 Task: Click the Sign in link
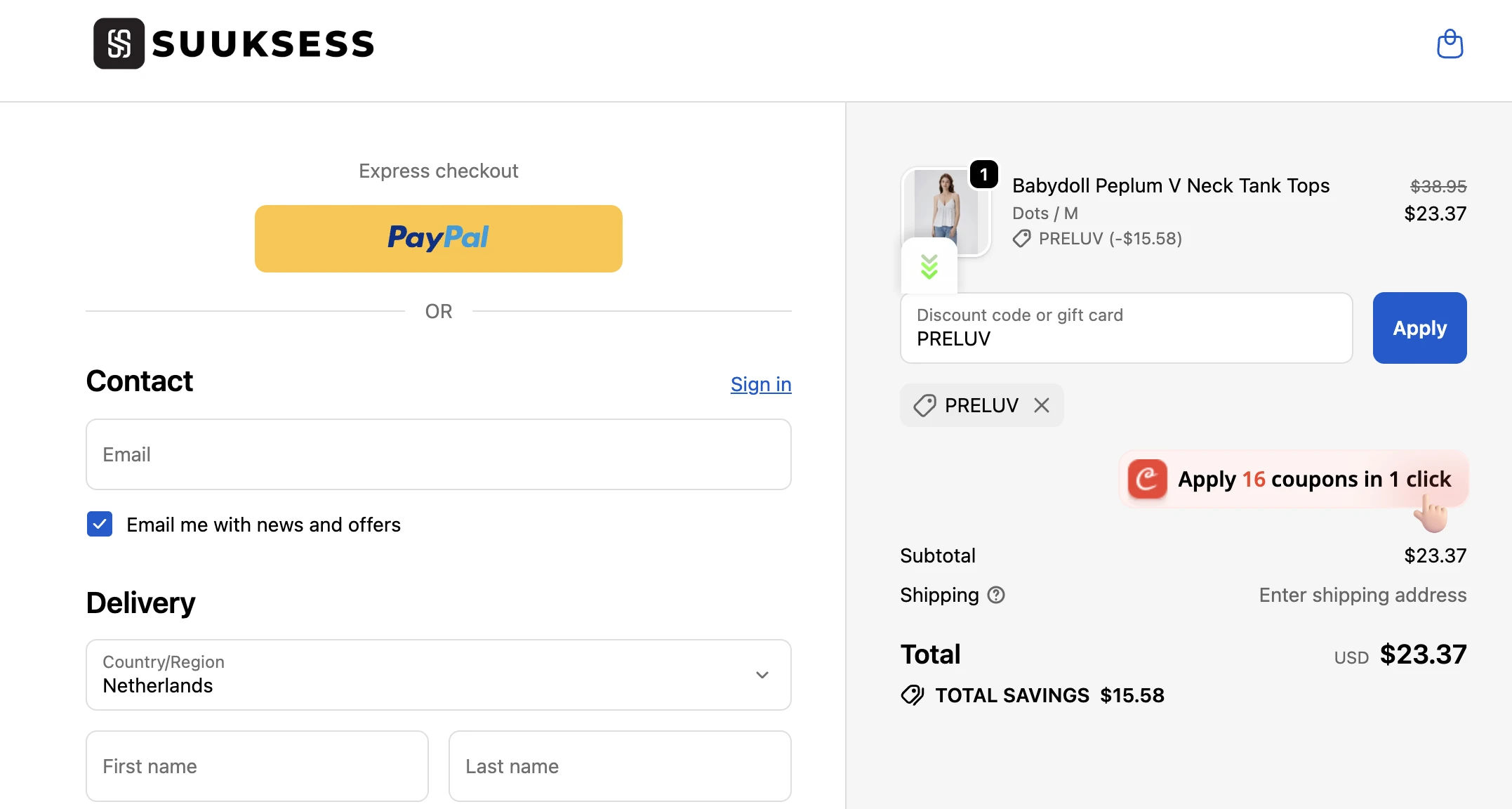pyautogui.click(x=760, y=384)
